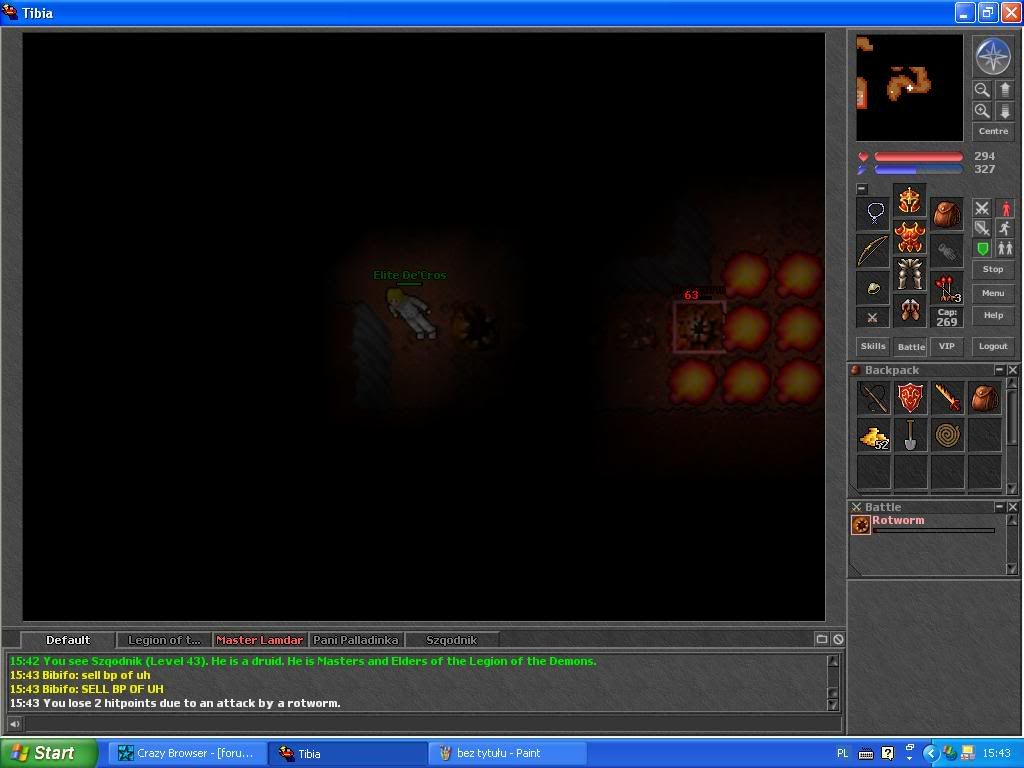Click the Rotworm health bar in Battle

click(934, 530)
